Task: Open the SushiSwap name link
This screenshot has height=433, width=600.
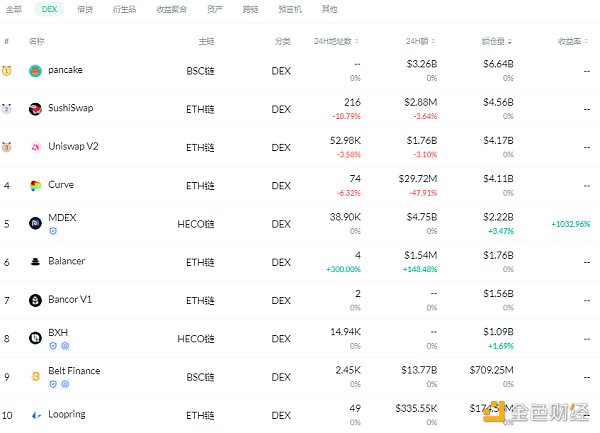Action: [71, 108]
